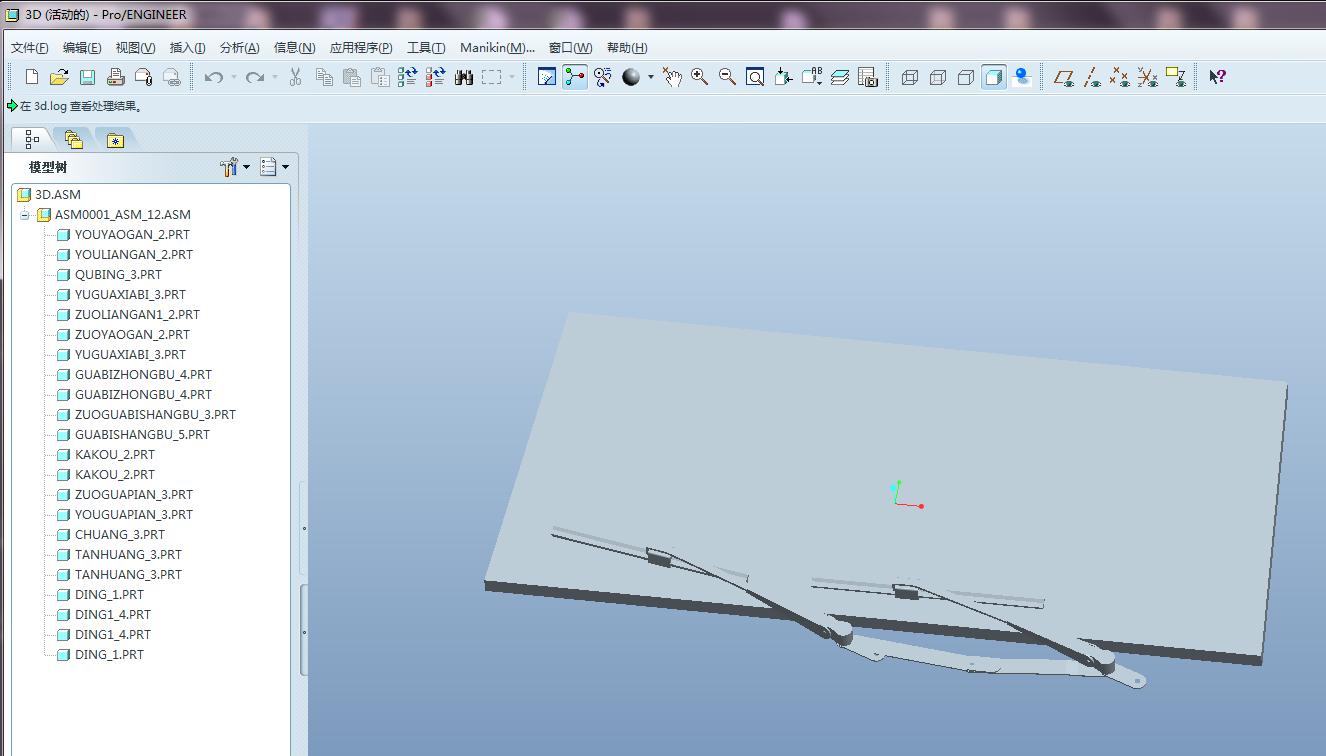Select the Pan hand tool
Viewport: 1326px width, 756px height.
tap(672, 77)
